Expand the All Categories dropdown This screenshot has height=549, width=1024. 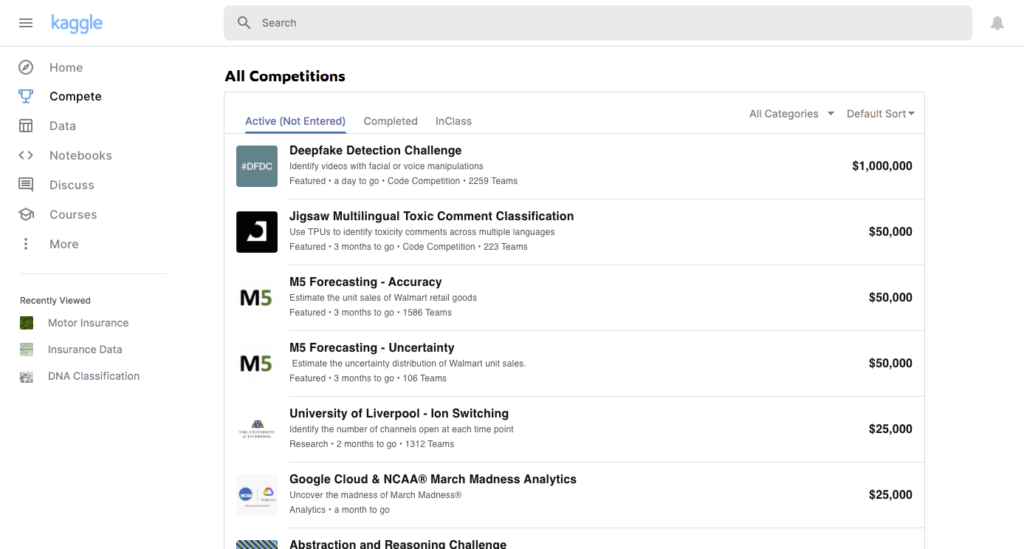[792, 114]
